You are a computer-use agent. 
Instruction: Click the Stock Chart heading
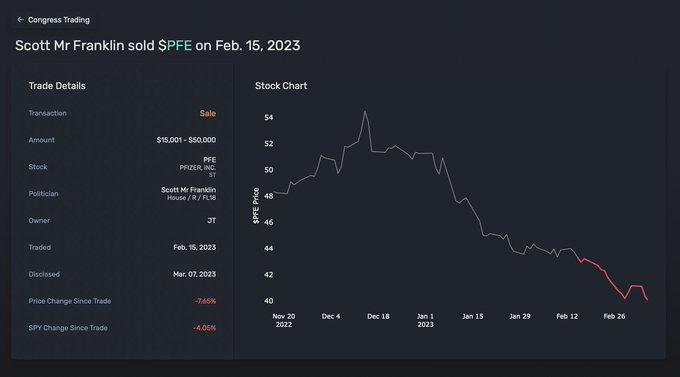[x=281, y=86]
